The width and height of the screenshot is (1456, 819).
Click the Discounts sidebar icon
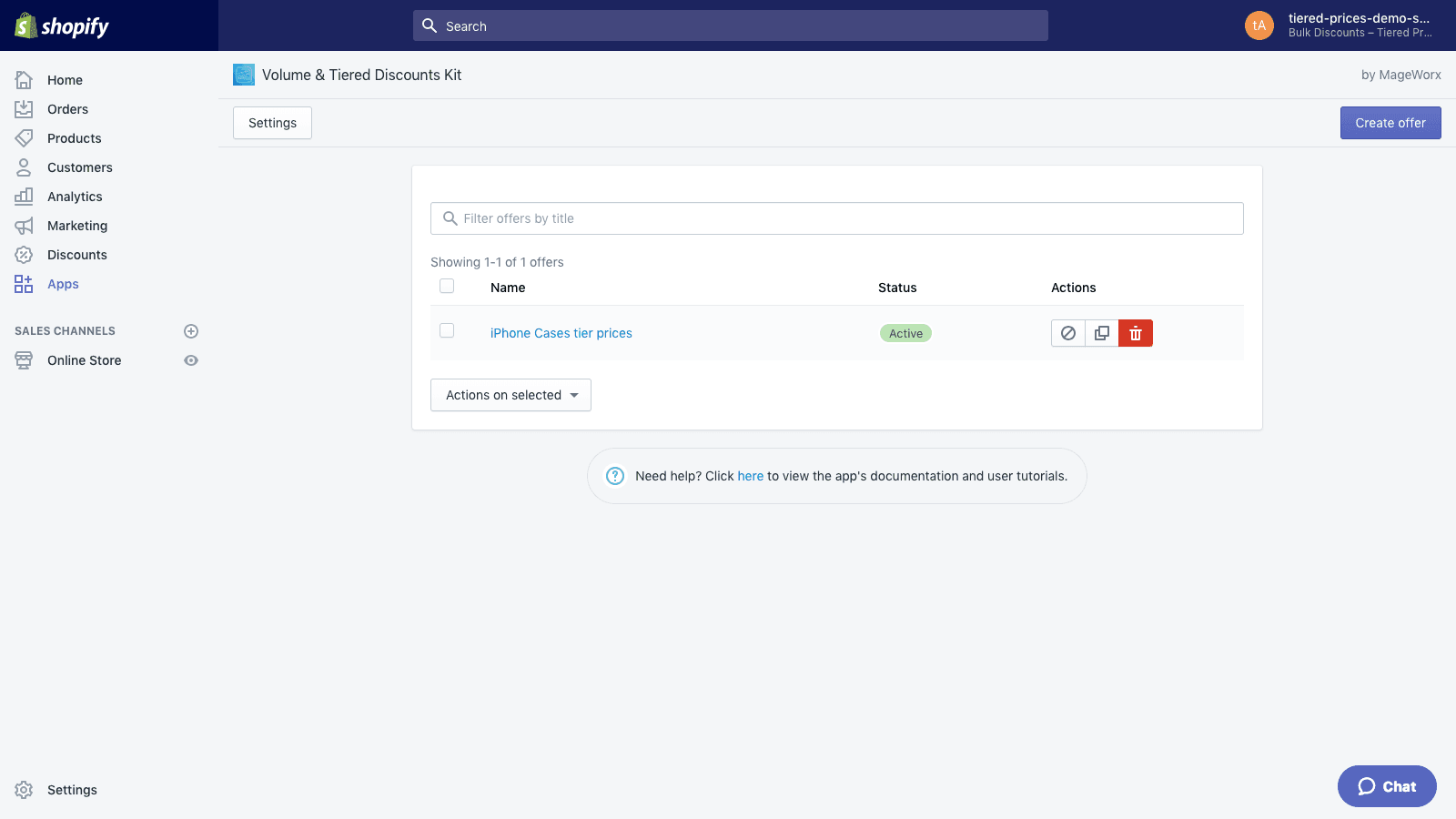[x=24, y=254]
